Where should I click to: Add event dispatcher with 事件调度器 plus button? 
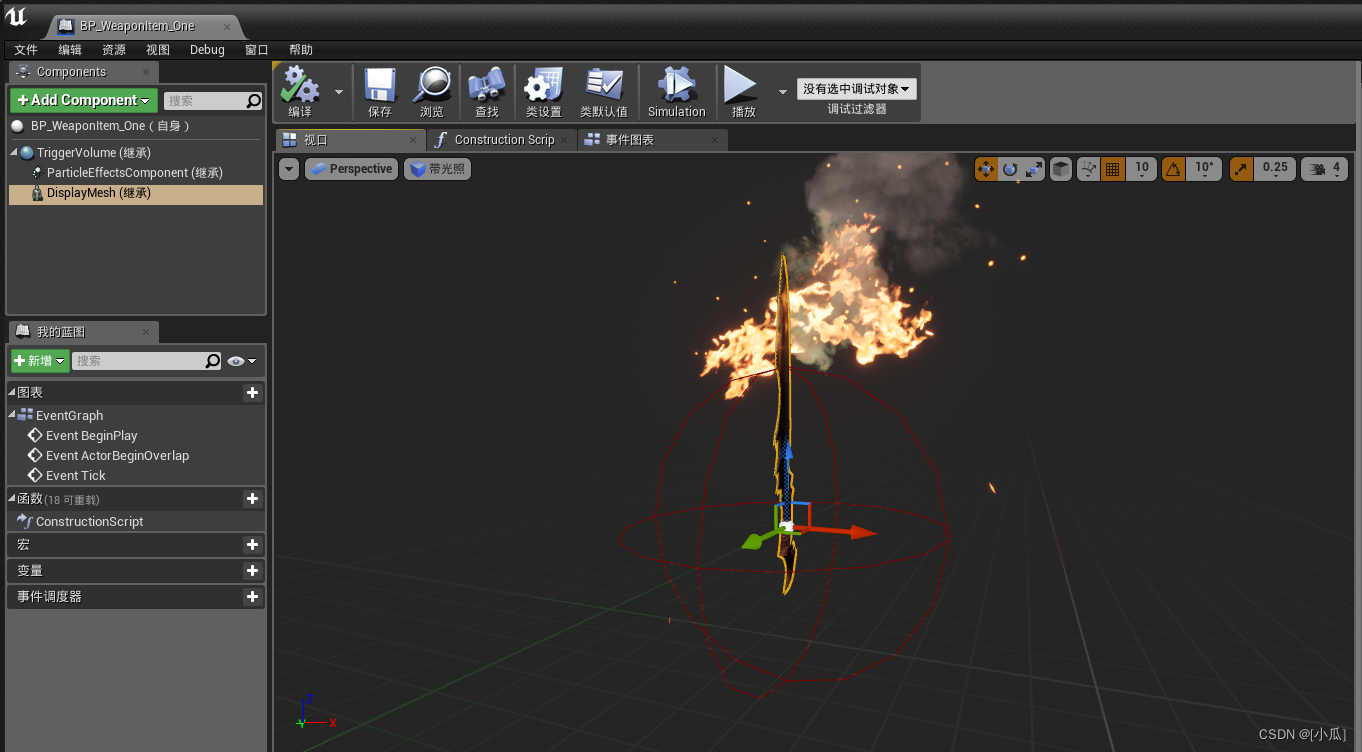click(x=252, y=597)
